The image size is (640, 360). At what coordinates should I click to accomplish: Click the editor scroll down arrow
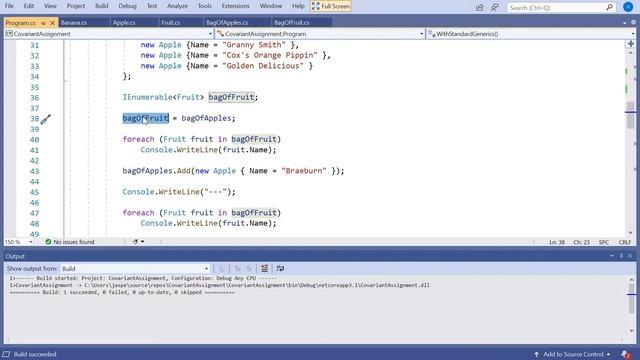(631, 233)
